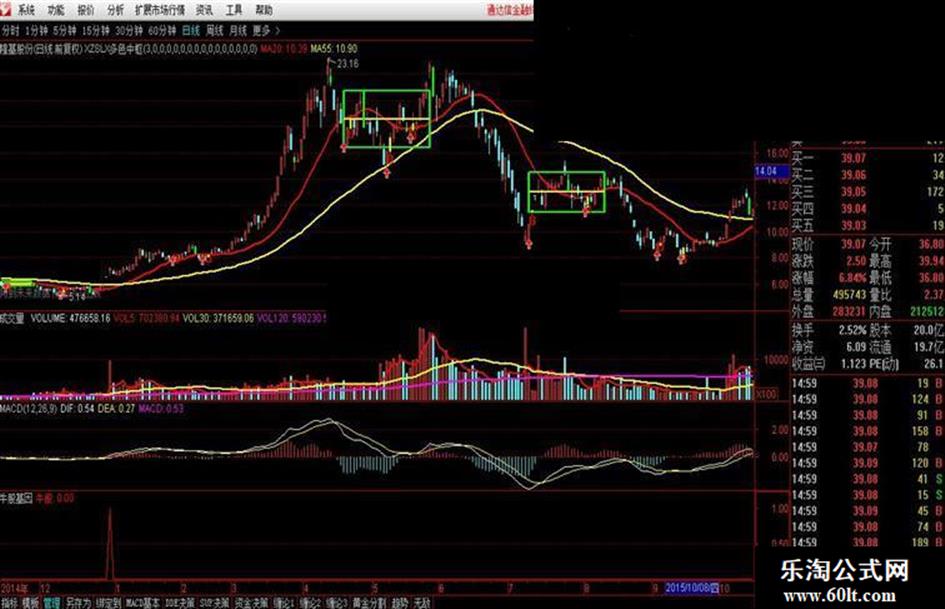Apply the 黄金分割 template
Image resolution: width=945 pixels, height=609 pixels.
point(369,603)
